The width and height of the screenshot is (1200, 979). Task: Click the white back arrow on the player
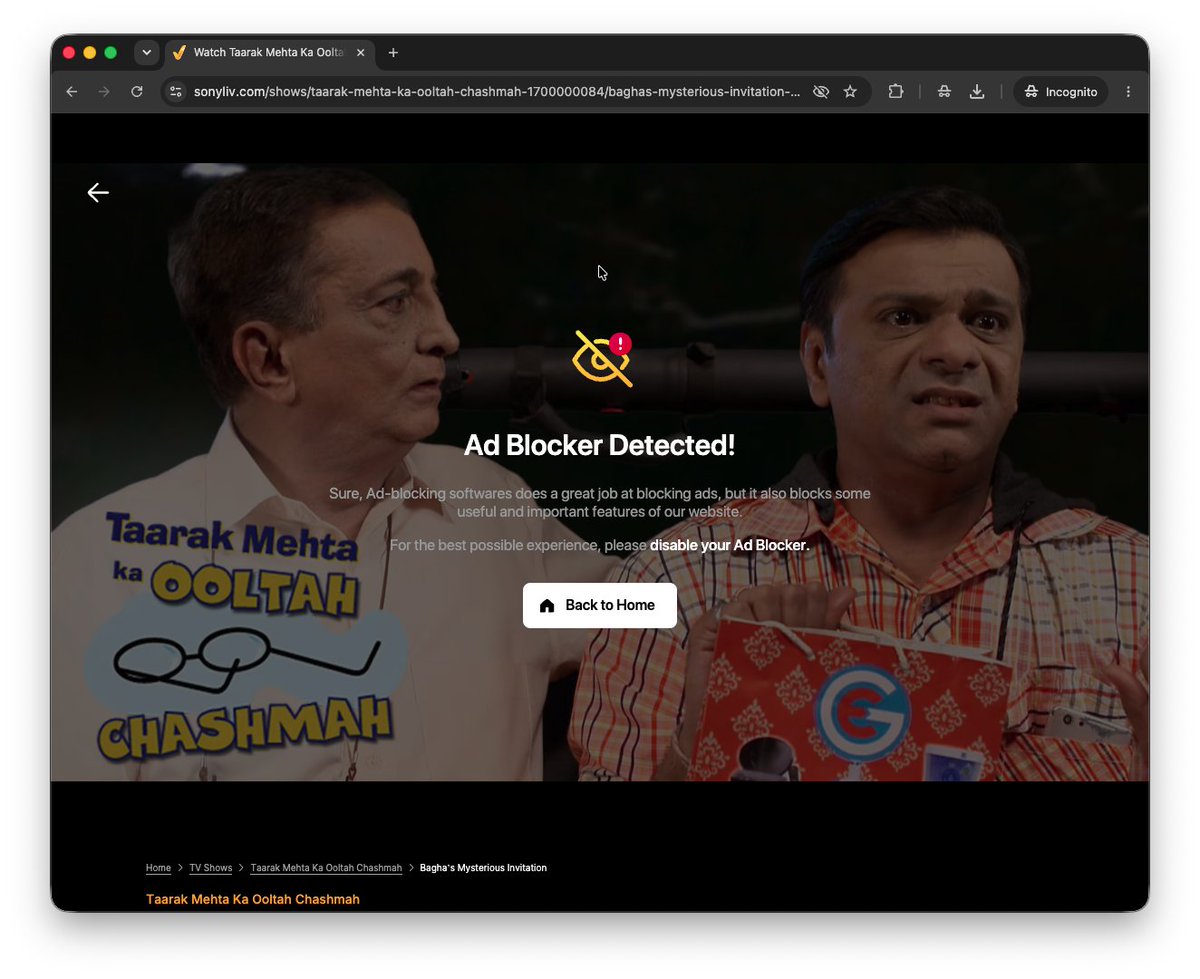click(x=98, y=193)
